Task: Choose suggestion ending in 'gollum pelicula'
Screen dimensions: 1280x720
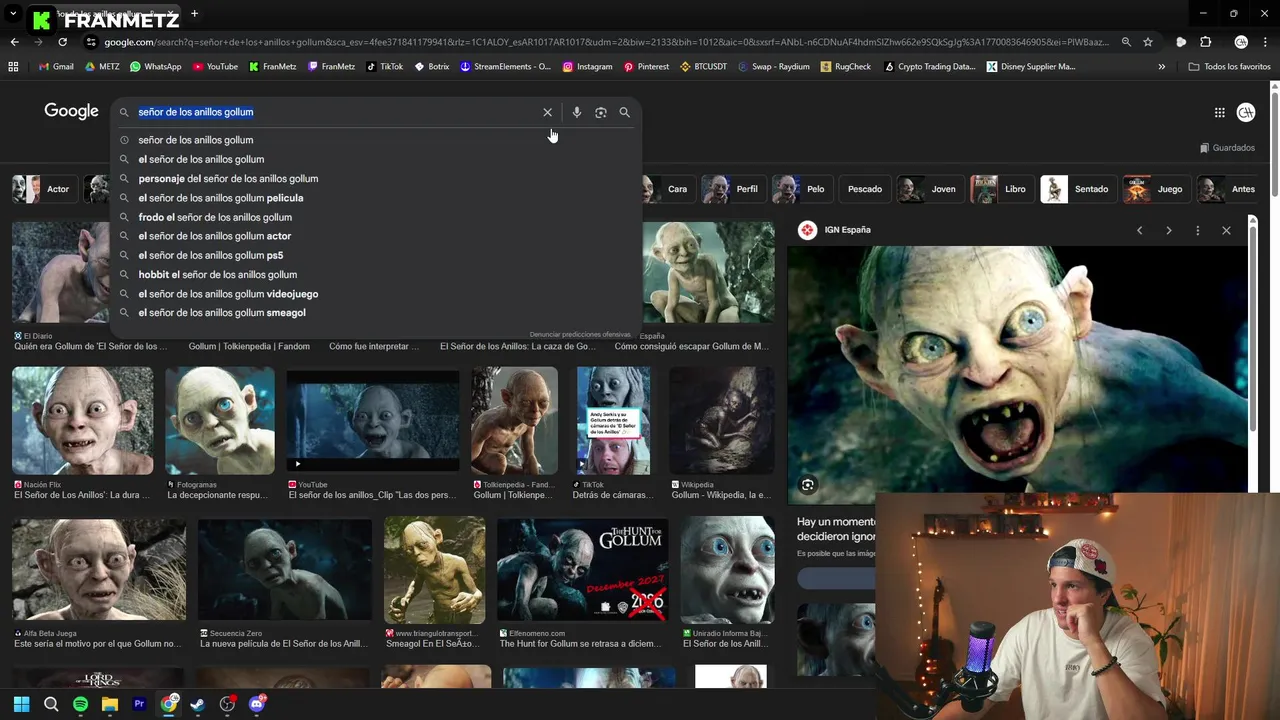Action: 376,198
